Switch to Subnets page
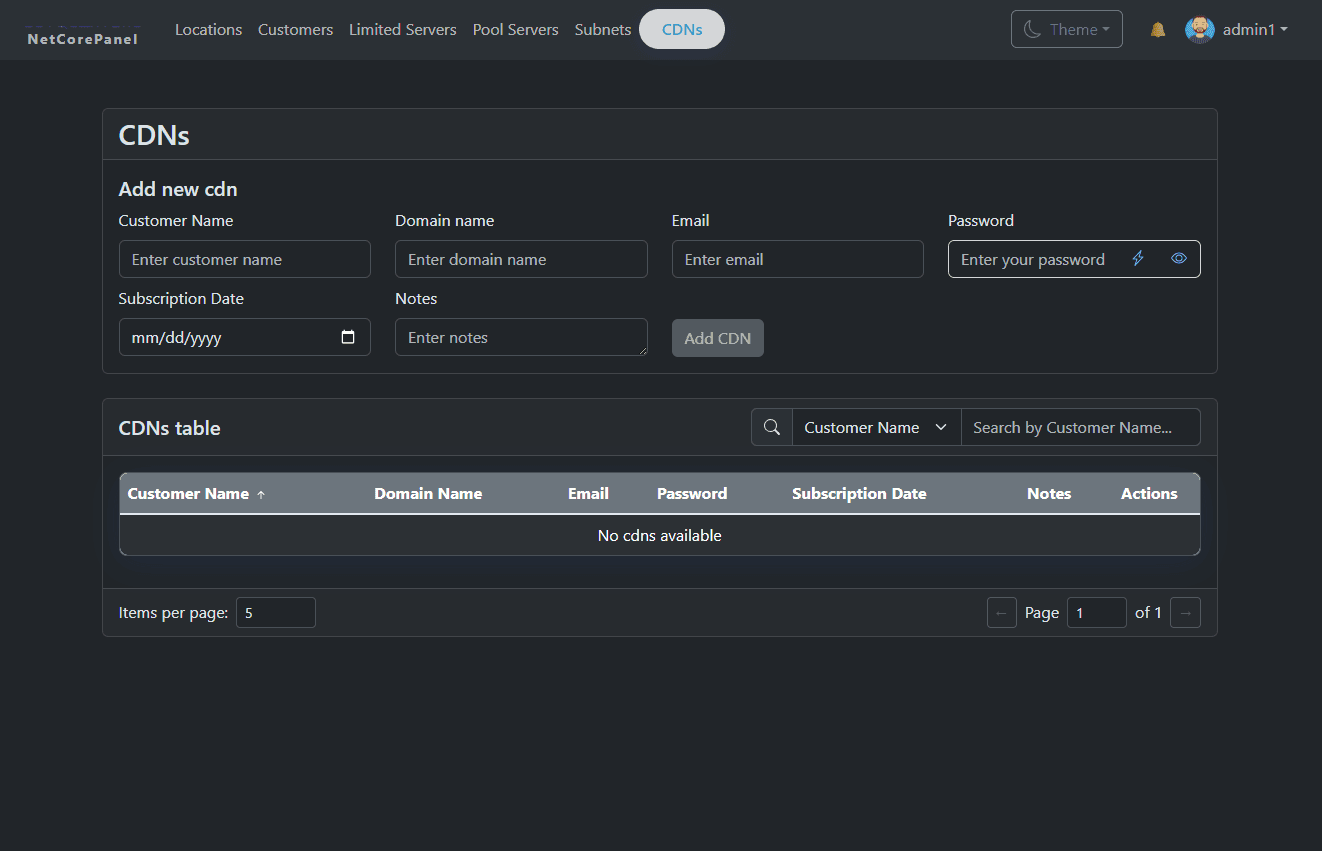Image resolution: width=1322 pixels, height=851 pixels. (603, 30)
